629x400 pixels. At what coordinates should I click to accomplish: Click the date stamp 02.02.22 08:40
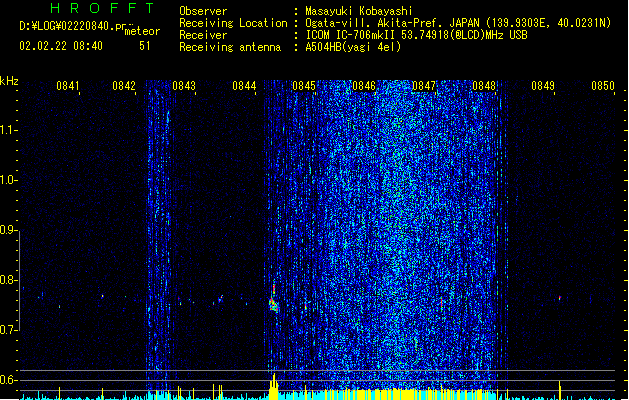pos(61,46)
